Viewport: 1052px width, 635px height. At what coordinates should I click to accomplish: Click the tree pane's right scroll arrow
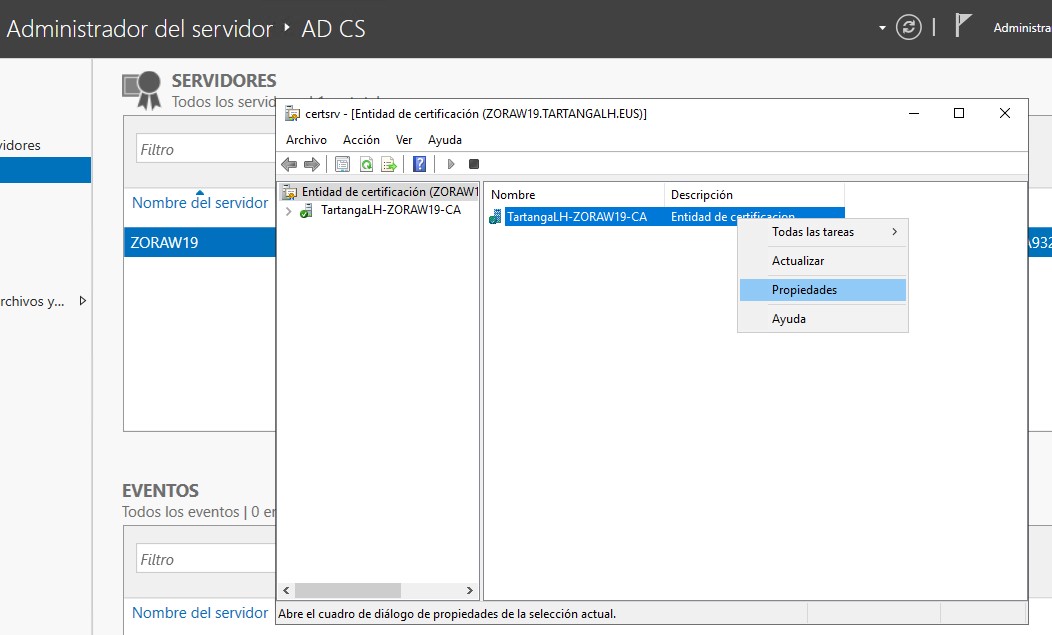click(470, 591)
